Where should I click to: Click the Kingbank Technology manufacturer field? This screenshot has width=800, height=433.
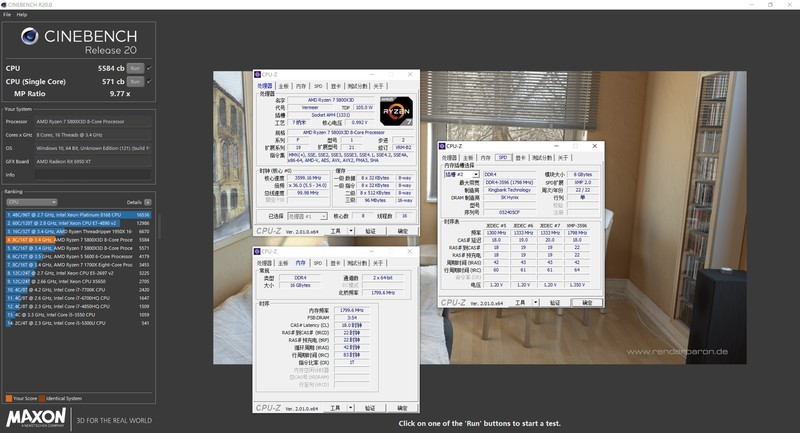coord(509,190)
